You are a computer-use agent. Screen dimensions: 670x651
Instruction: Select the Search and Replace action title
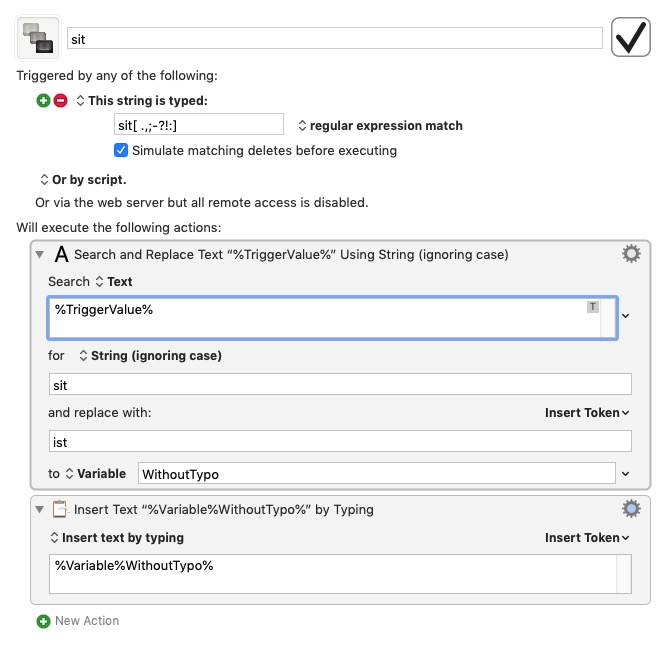point(291,255)
